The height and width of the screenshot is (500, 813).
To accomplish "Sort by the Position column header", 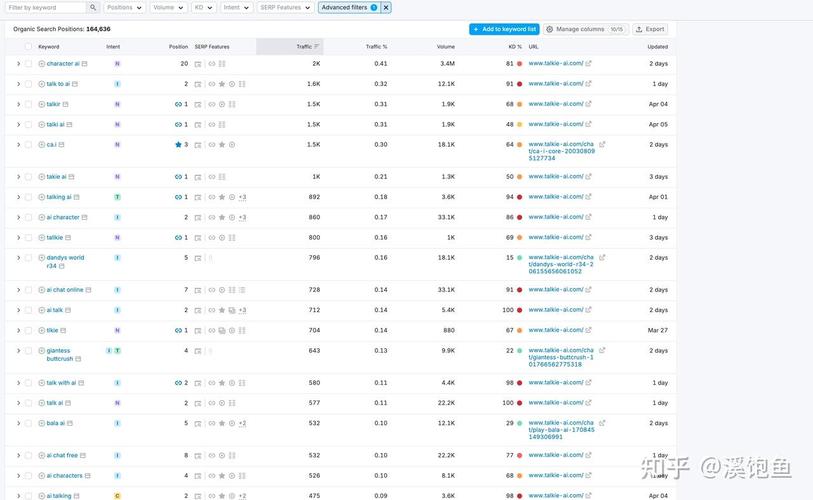I will click(x=178, y=47).
